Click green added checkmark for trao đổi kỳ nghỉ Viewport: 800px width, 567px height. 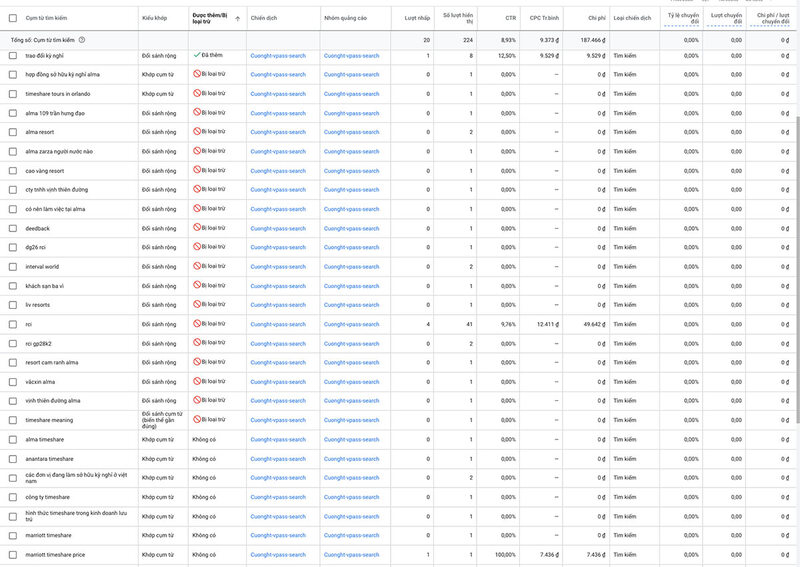pyautogui.click(x=197, y=55)
